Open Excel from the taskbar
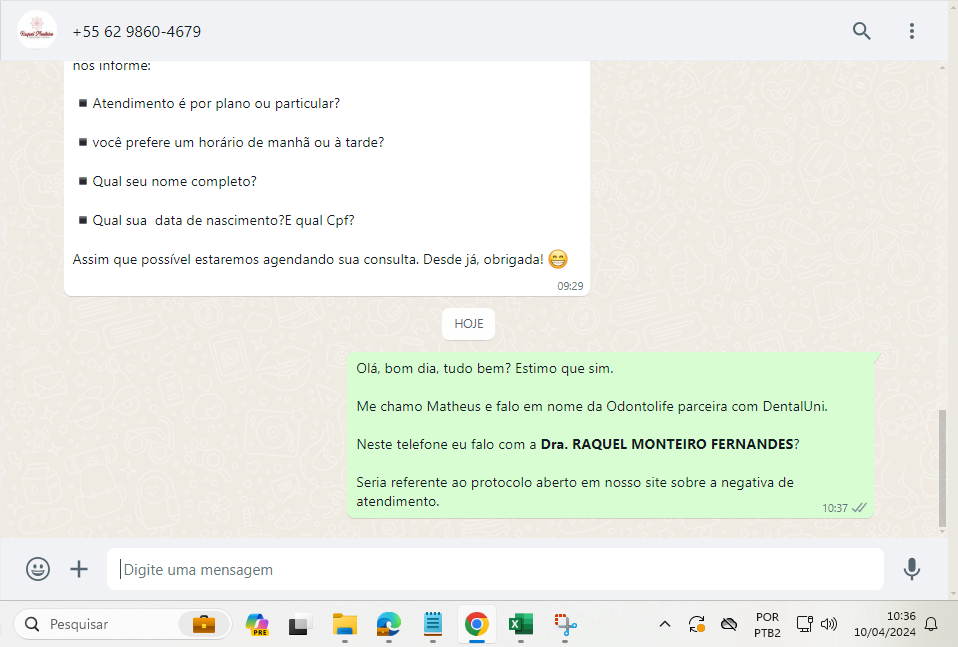 click(x=521, y=624)
